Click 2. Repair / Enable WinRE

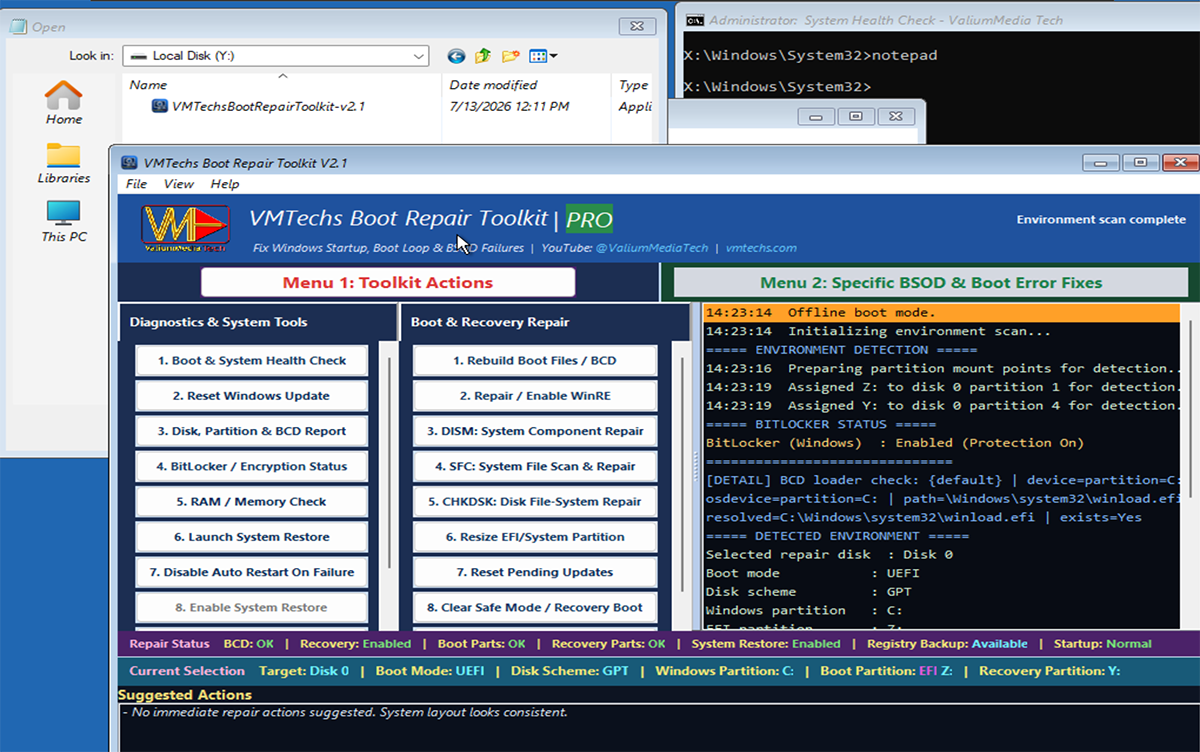pyautogui.click(x=535, y=396)
